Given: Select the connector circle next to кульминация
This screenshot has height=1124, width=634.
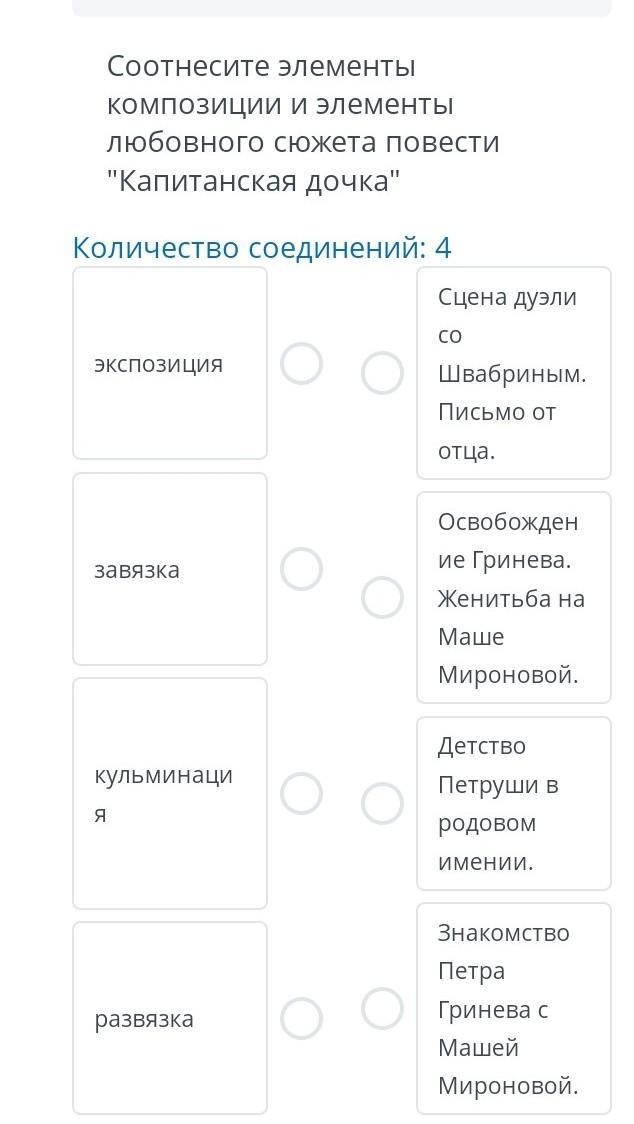Looking at the screenshot, I should (x=301, y=794).
